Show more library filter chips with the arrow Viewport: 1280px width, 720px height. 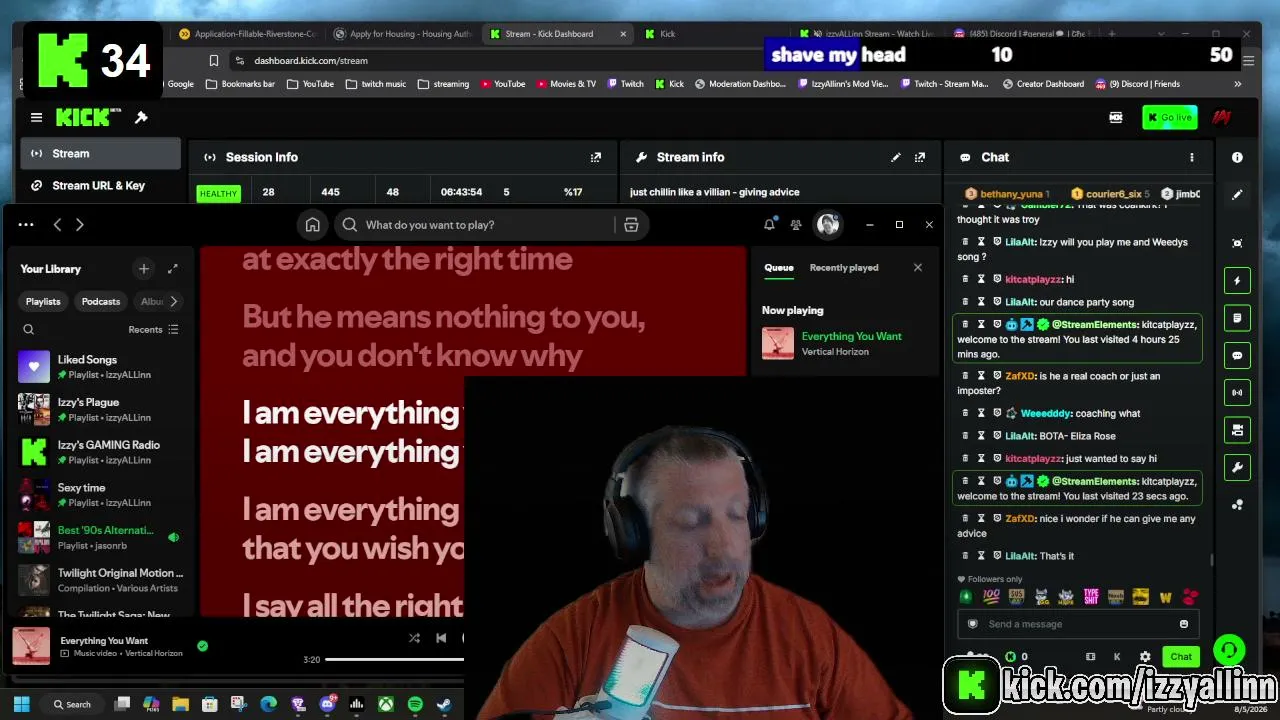[x=173, y=301]
